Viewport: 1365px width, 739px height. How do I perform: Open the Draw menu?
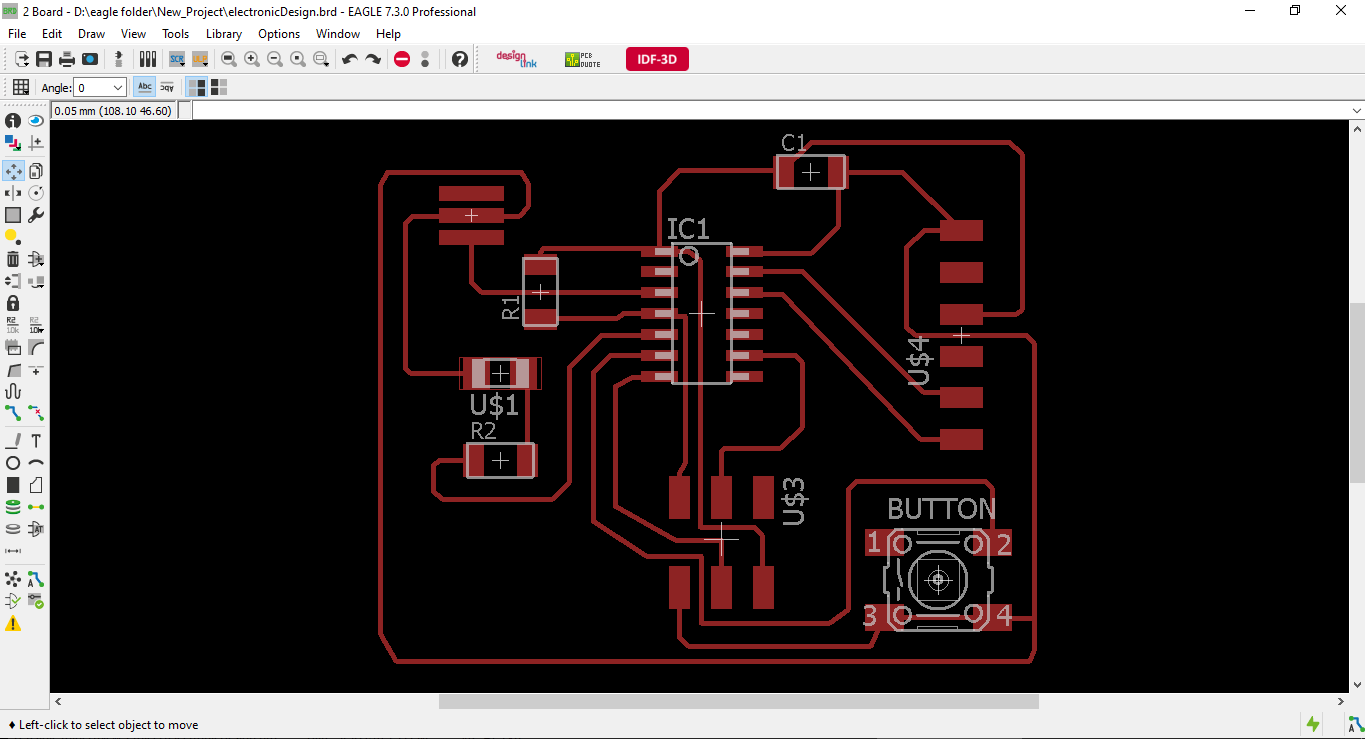[x=91, y=33]
